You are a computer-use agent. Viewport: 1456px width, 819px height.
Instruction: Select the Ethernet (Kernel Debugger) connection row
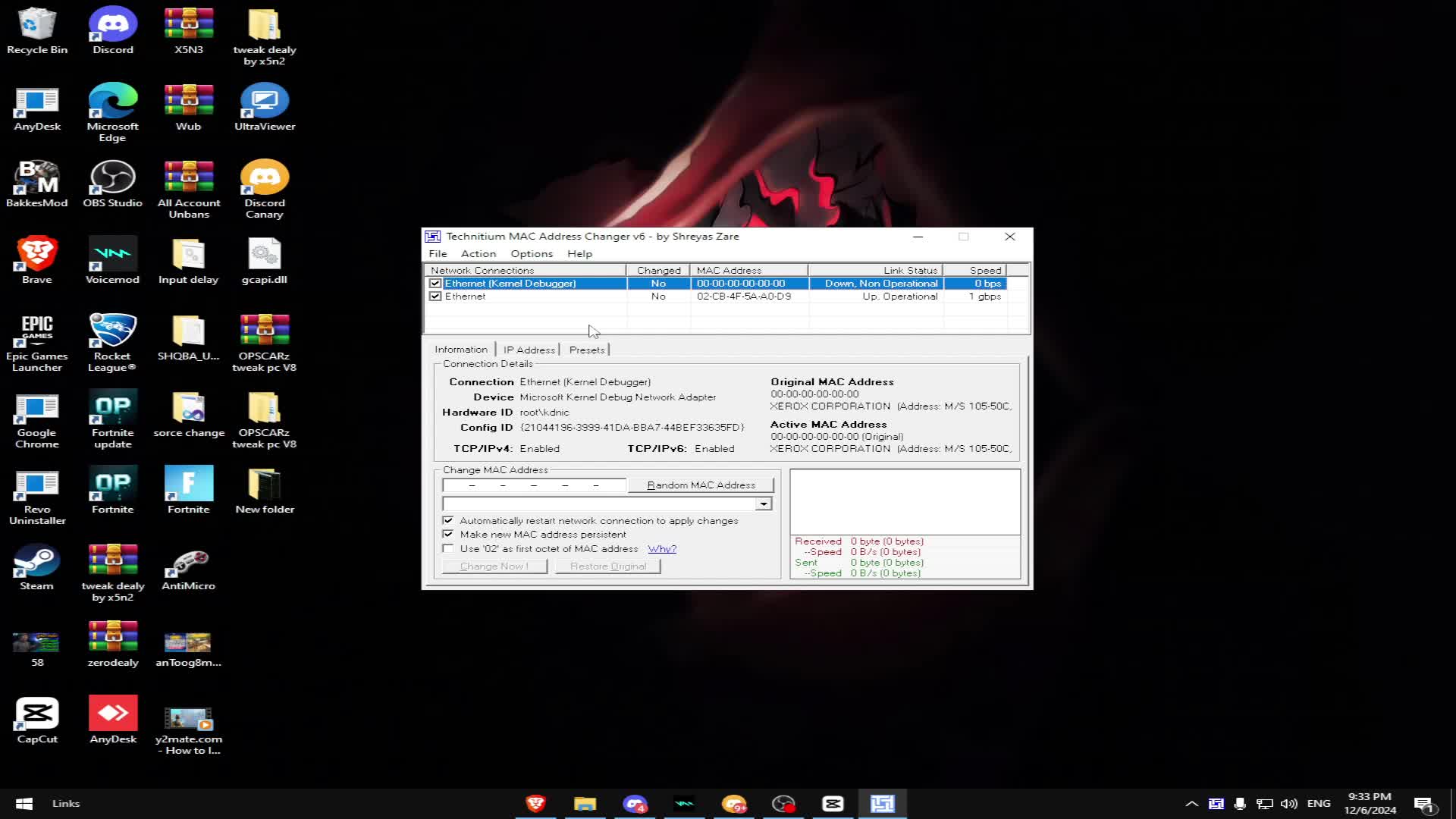531,283
